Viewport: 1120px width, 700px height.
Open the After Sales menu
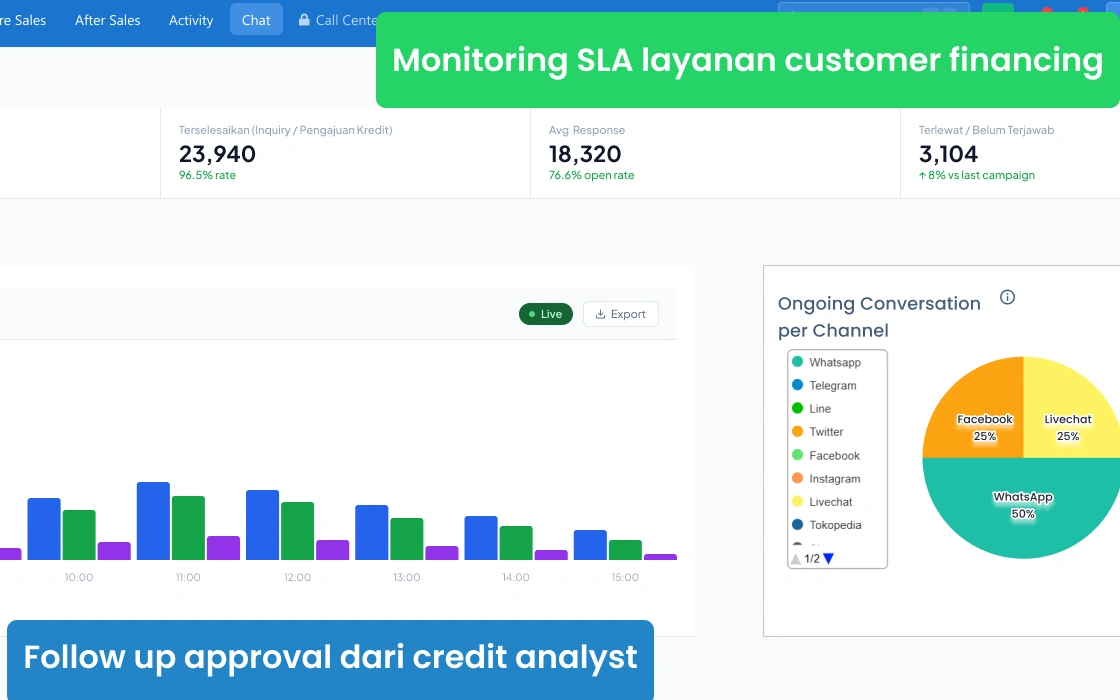(107, 20)
